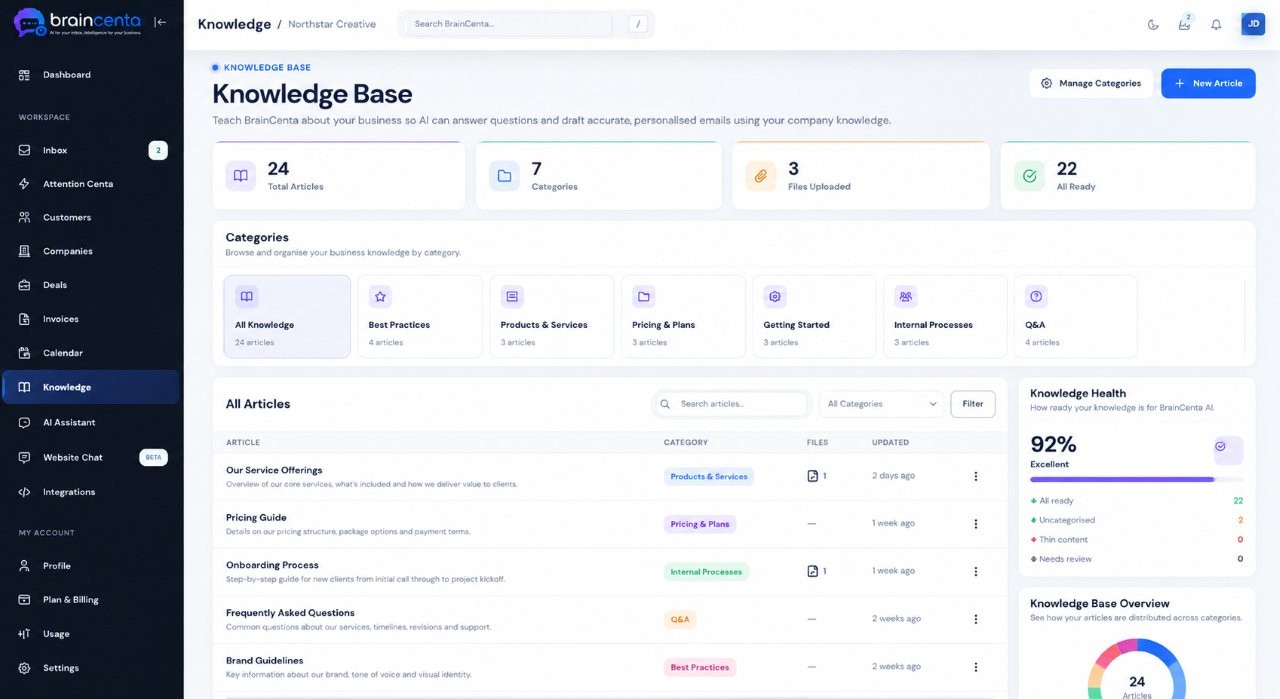Open notifications with the bell icon
Image resolution: width=1280 pixels, height=699 pixels.
pos(1216,25)
